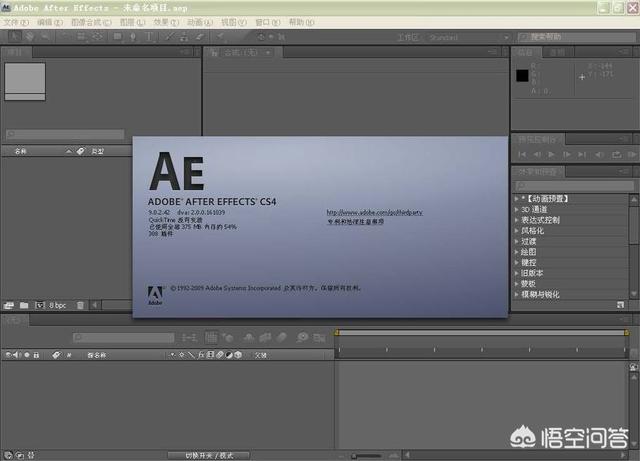
Task: Click the 8 bpc color depth button
Action: pyautogui.click(x=58, y=305)
